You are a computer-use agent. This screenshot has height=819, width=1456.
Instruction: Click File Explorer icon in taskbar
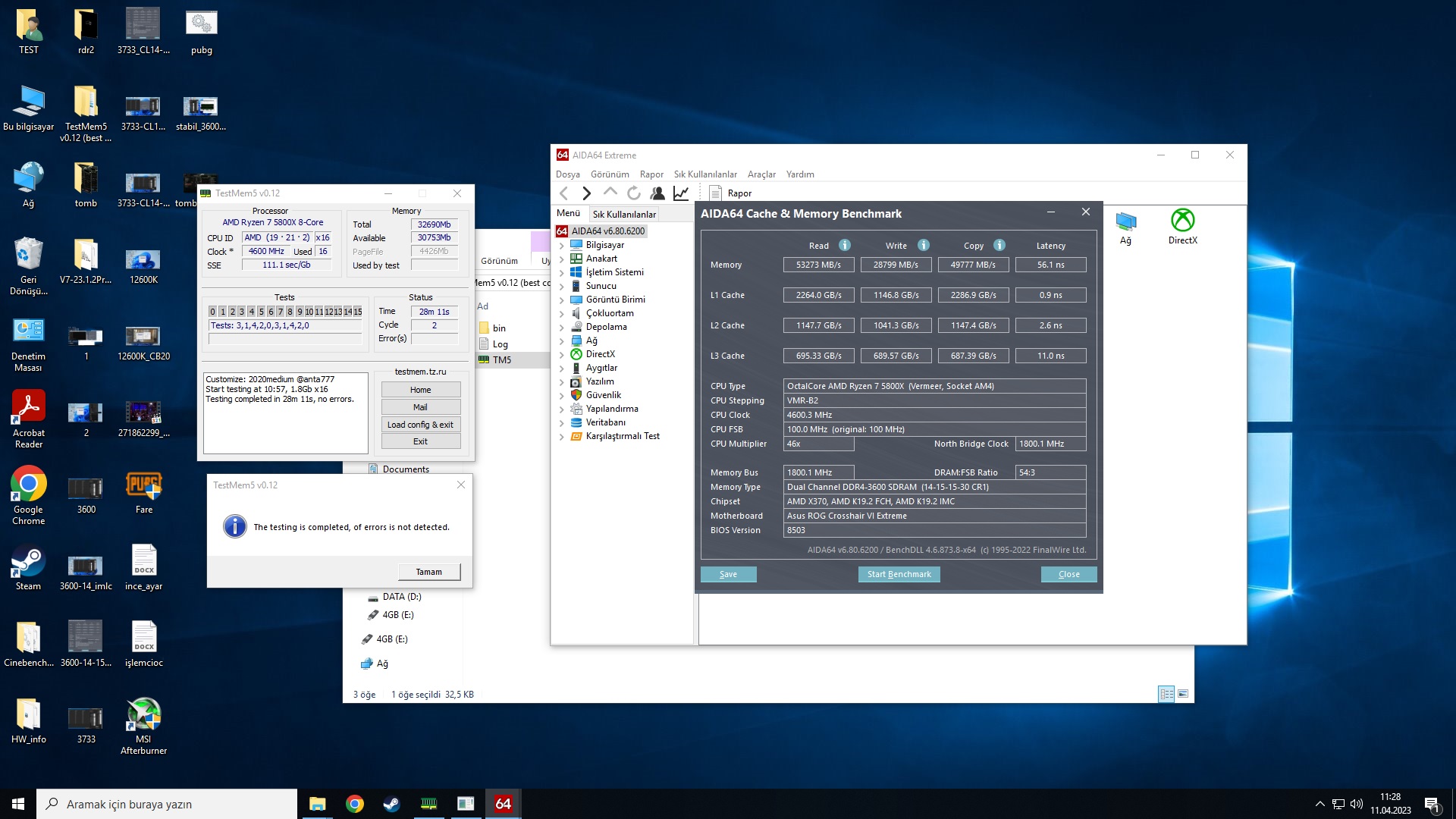pyautogui.click(x=317, y=804)
